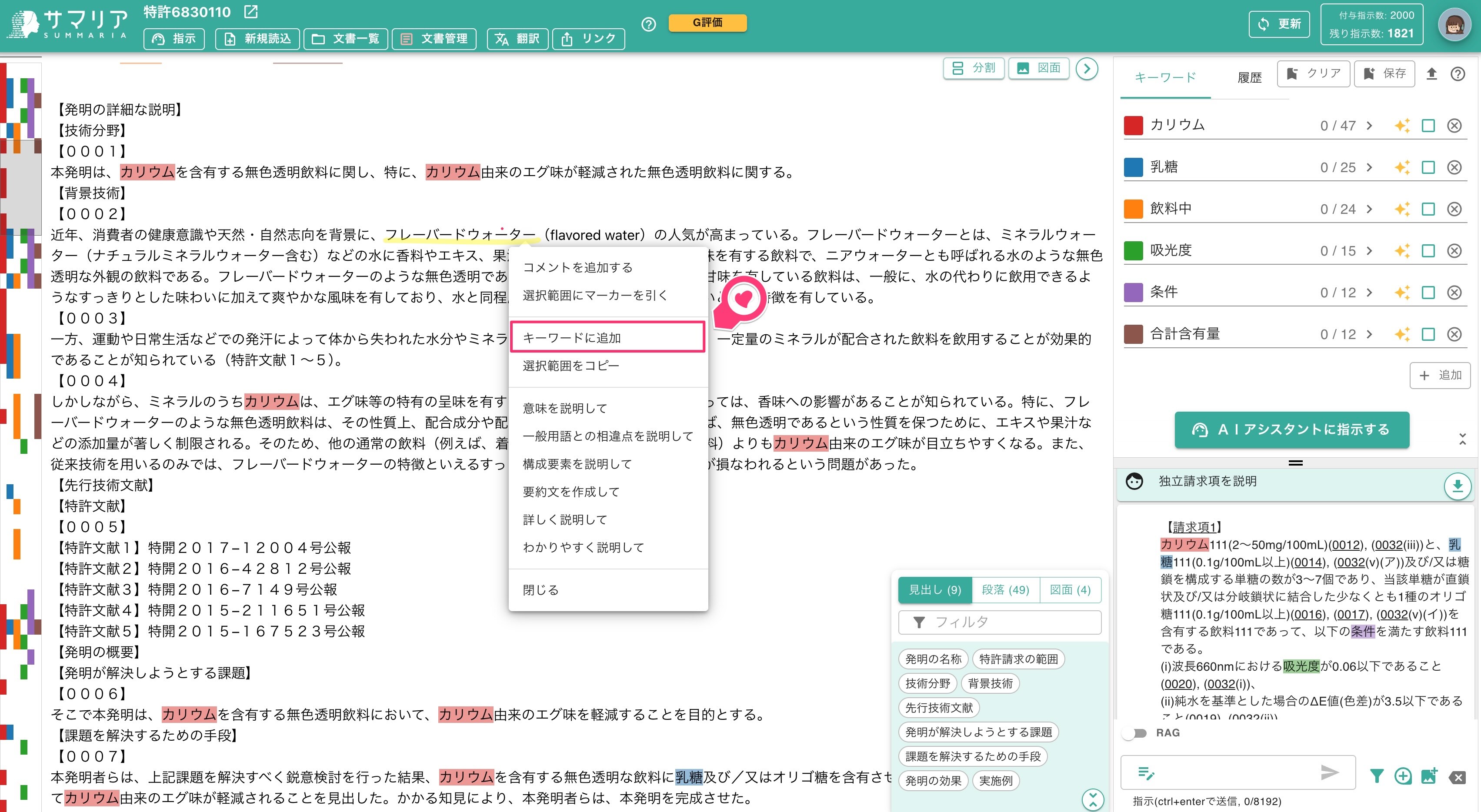The width and height of the screenshot is (1481, 812).
Task: Choose 閉じる to dismiss context menu
Action: pyautogui.click(x=608, y=589)
